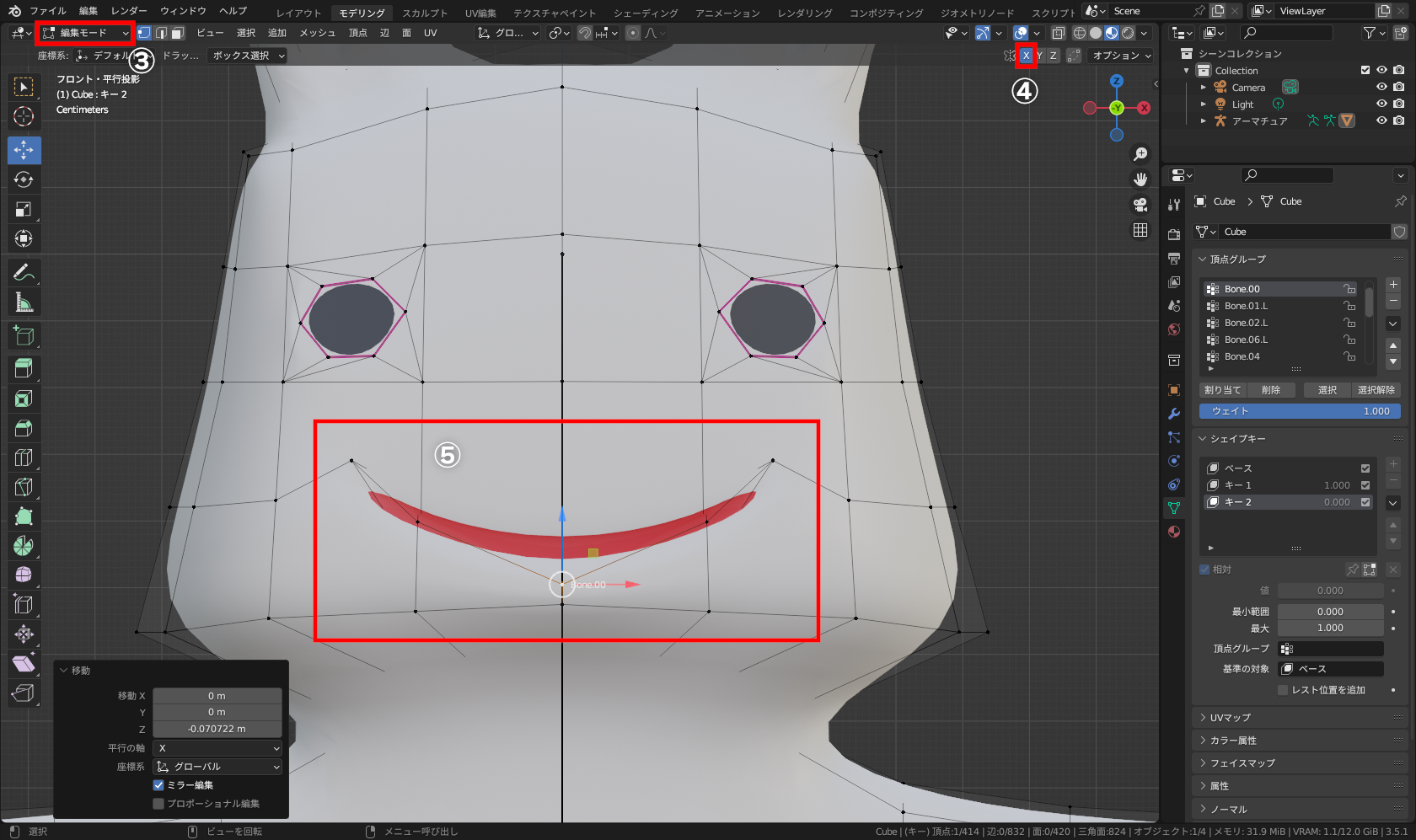The image size is (1416, 840).
Task: Open the 座標系 グローバル dropdown
Action: click(217, 767)
